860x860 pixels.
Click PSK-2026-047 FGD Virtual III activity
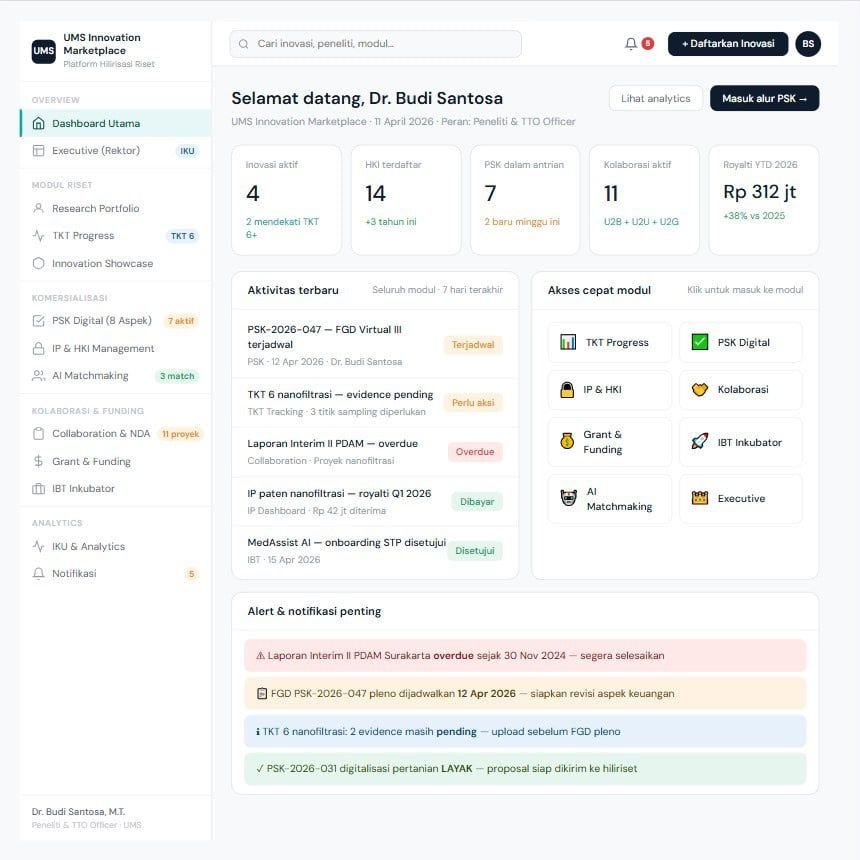(375, 345)
